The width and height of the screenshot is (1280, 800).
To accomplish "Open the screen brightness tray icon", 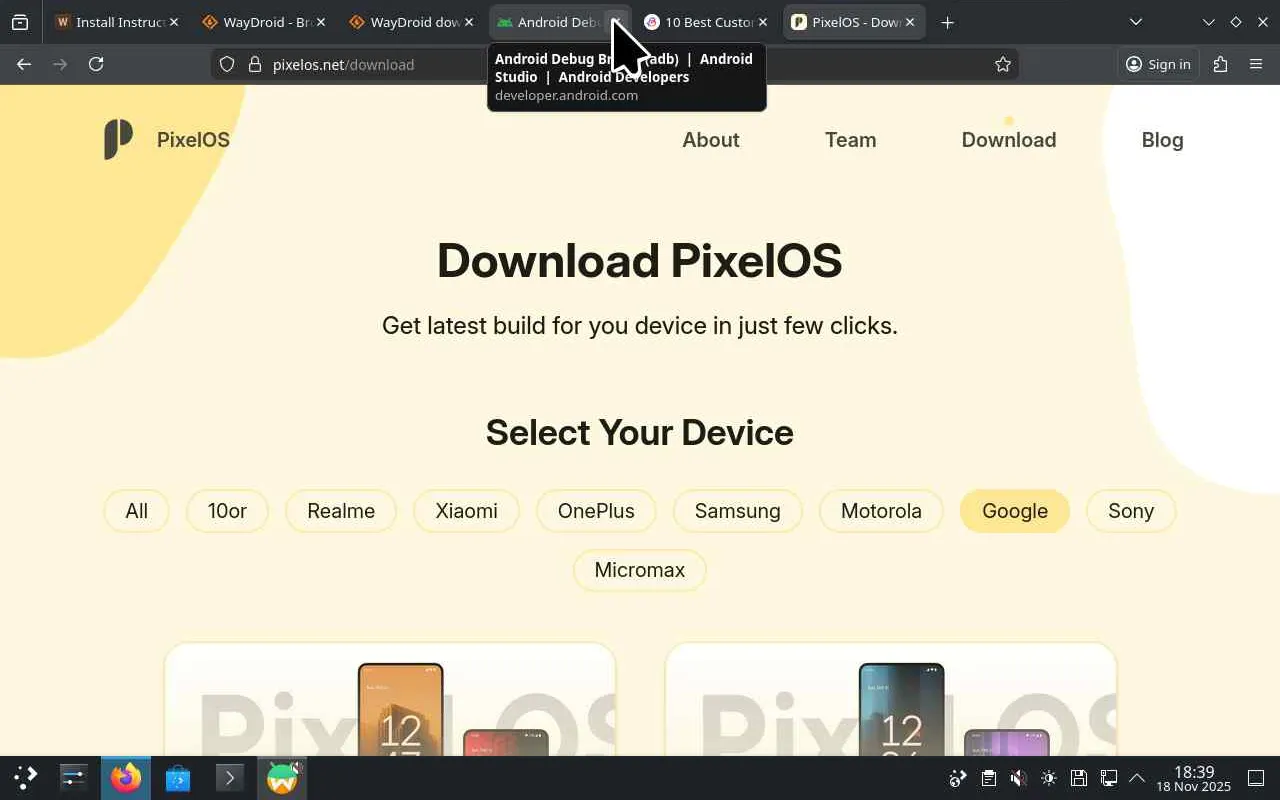I will pos(1048,778).
